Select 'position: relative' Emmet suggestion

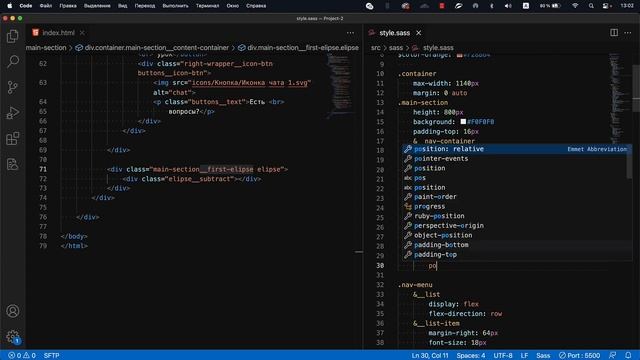pyautogui.click(x=517, y=149)
